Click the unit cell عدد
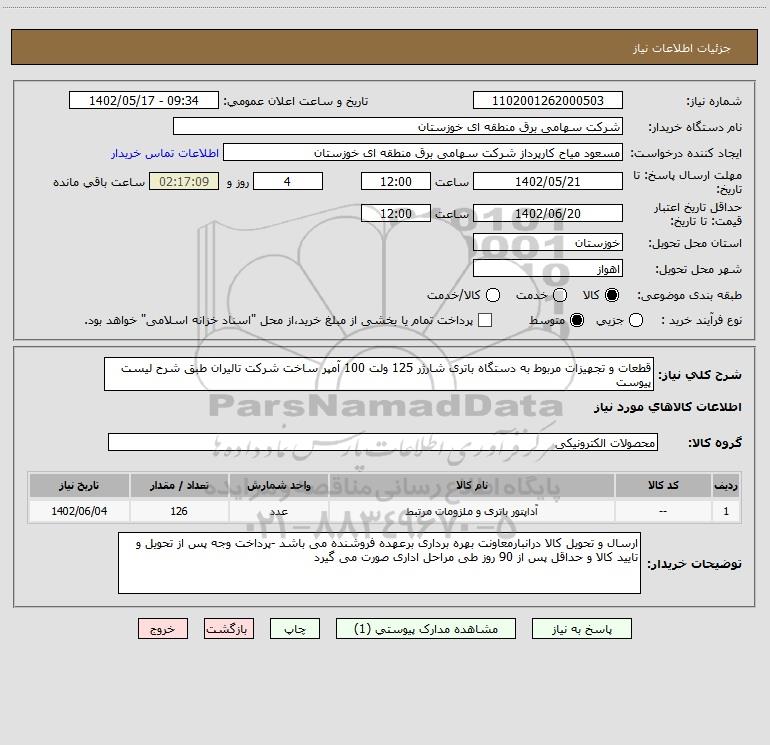Image resolution: width=770 pixels, height=745 pixels. [x=278, y=511]
